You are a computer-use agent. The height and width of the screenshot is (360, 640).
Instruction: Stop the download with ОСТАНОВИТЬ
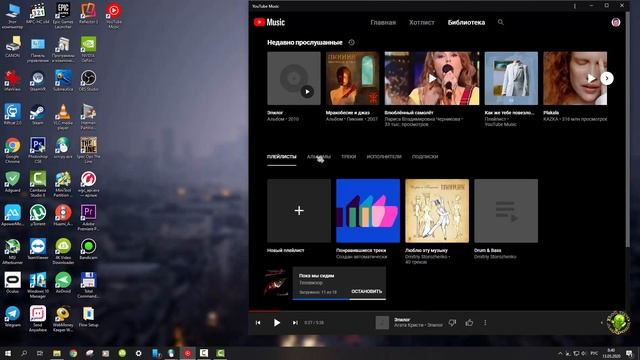coord(367,291)
